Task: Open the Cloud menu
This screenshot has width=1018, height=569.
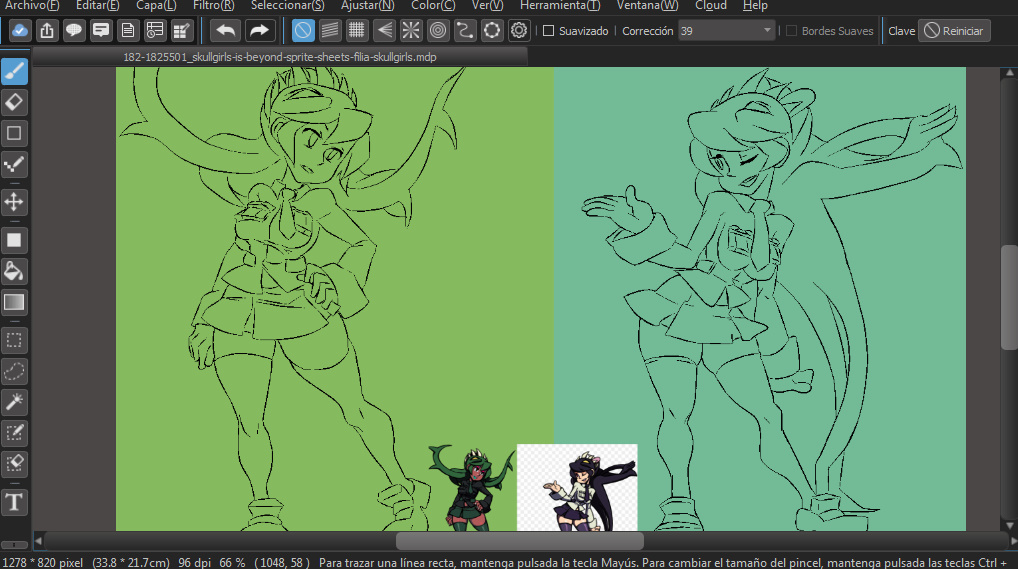Action: point(710,6)
